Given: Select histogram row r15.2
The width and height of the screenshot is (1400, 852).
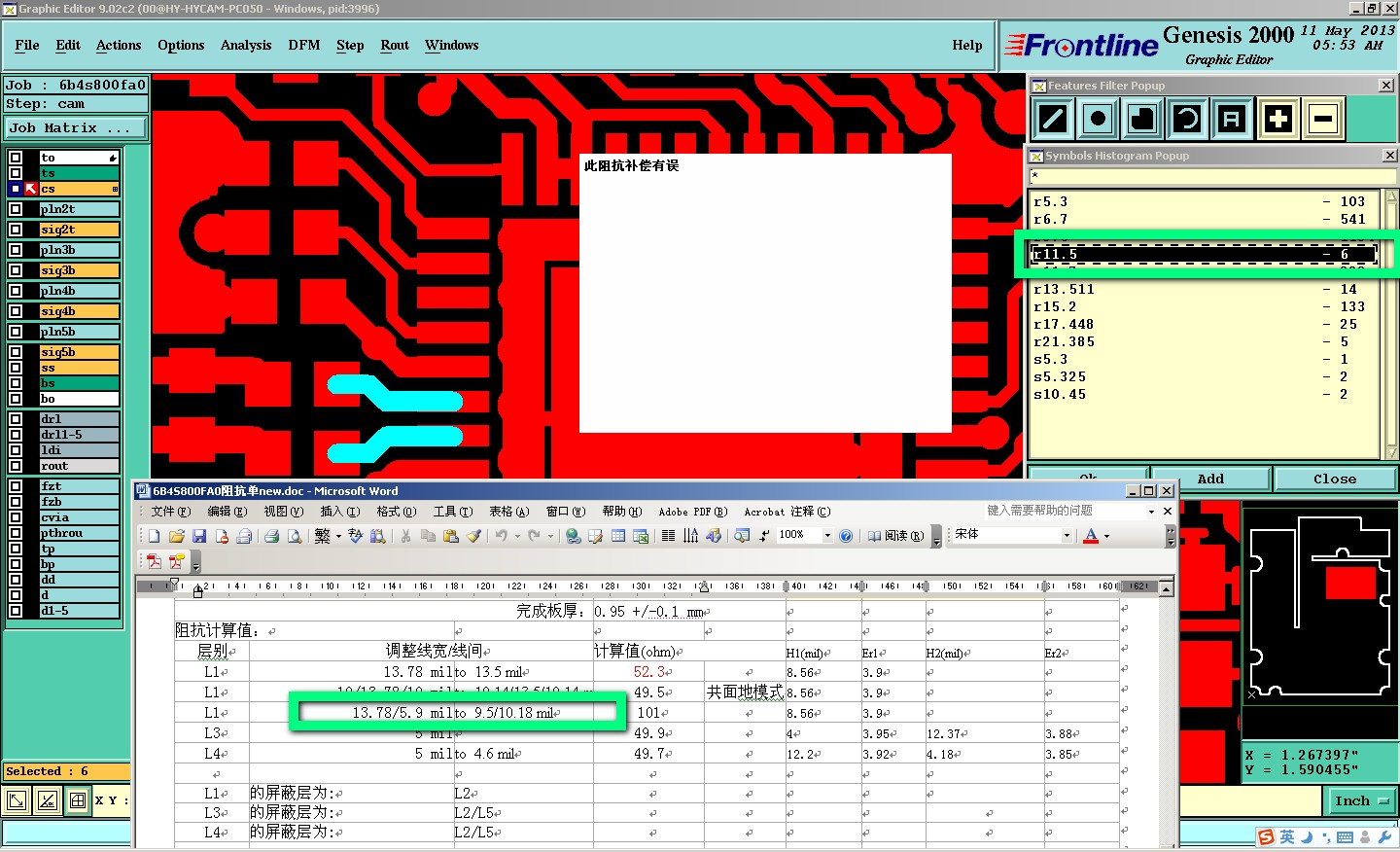Looking at the screenshot, I should click(1203, 306).
